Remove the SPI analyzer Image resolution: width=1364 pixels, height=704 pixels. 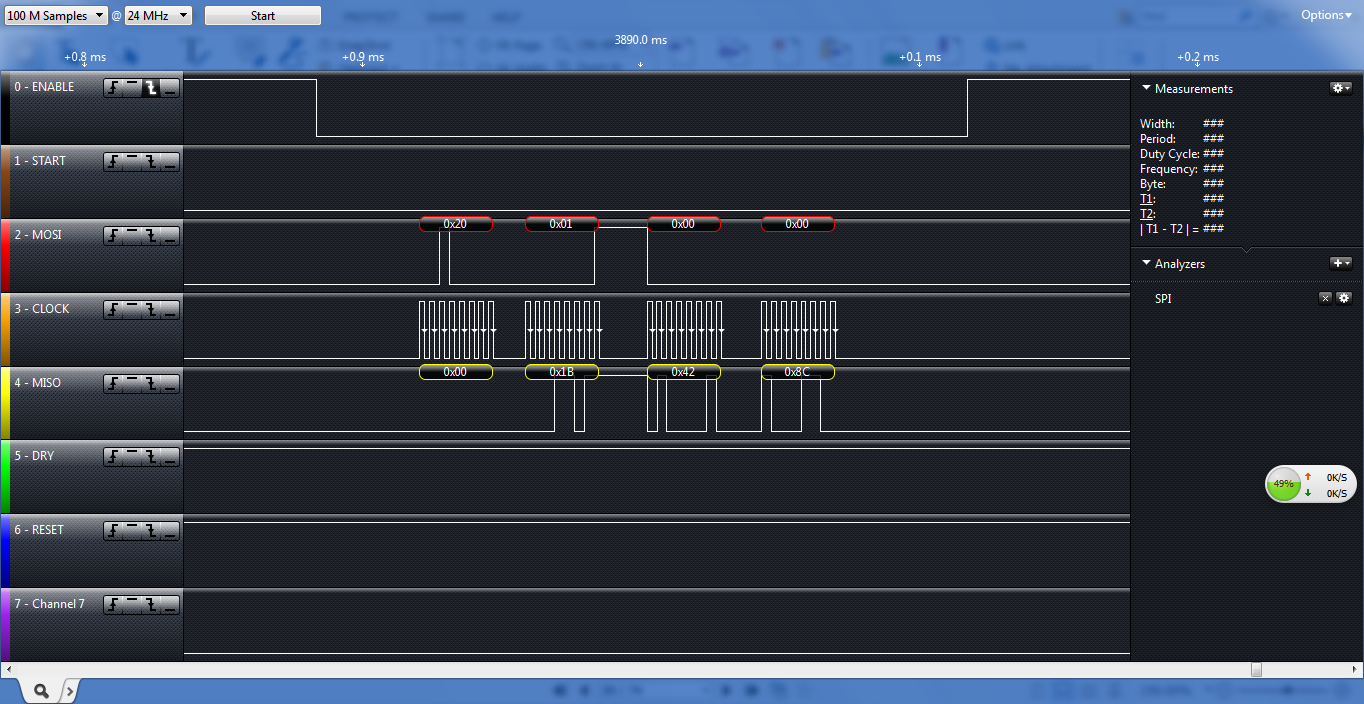click(1325, 298)
